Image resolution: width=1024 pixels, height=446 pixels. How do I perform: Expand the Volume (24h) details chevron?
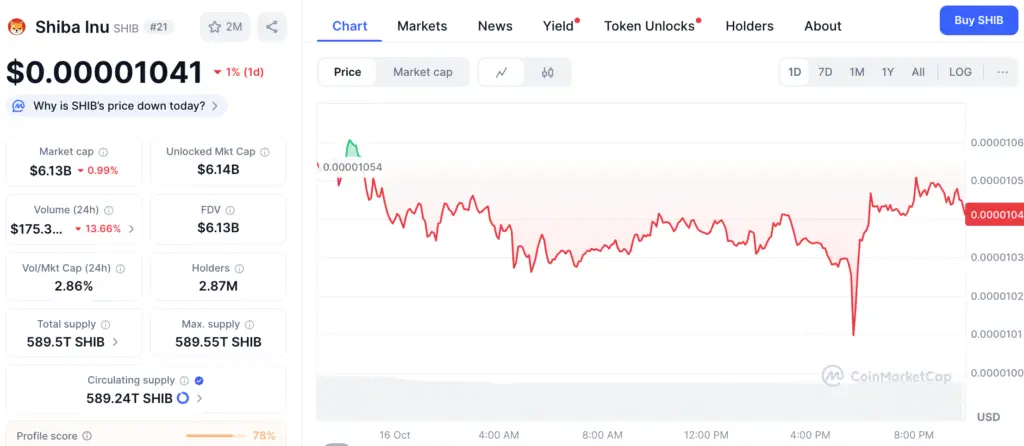pos(132,229)
